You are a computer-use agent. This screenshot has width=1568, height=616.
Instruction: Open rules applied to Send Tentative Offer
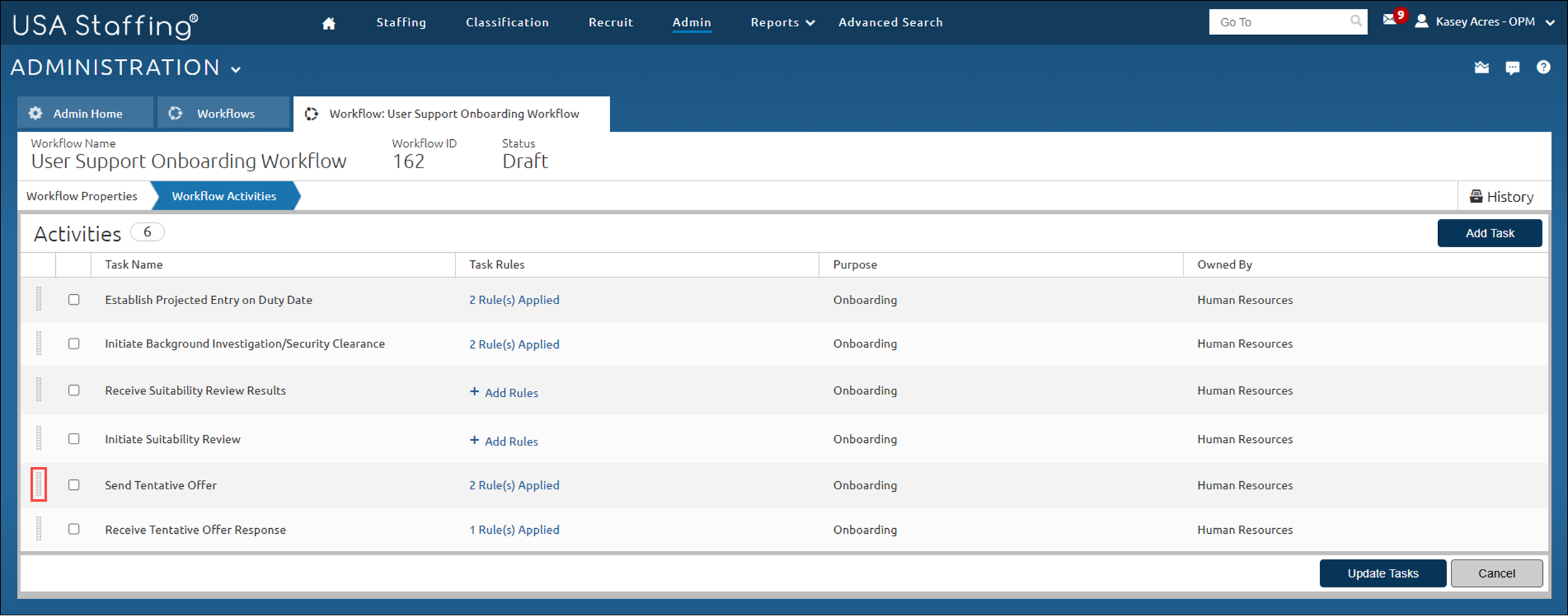coord(514,485)
